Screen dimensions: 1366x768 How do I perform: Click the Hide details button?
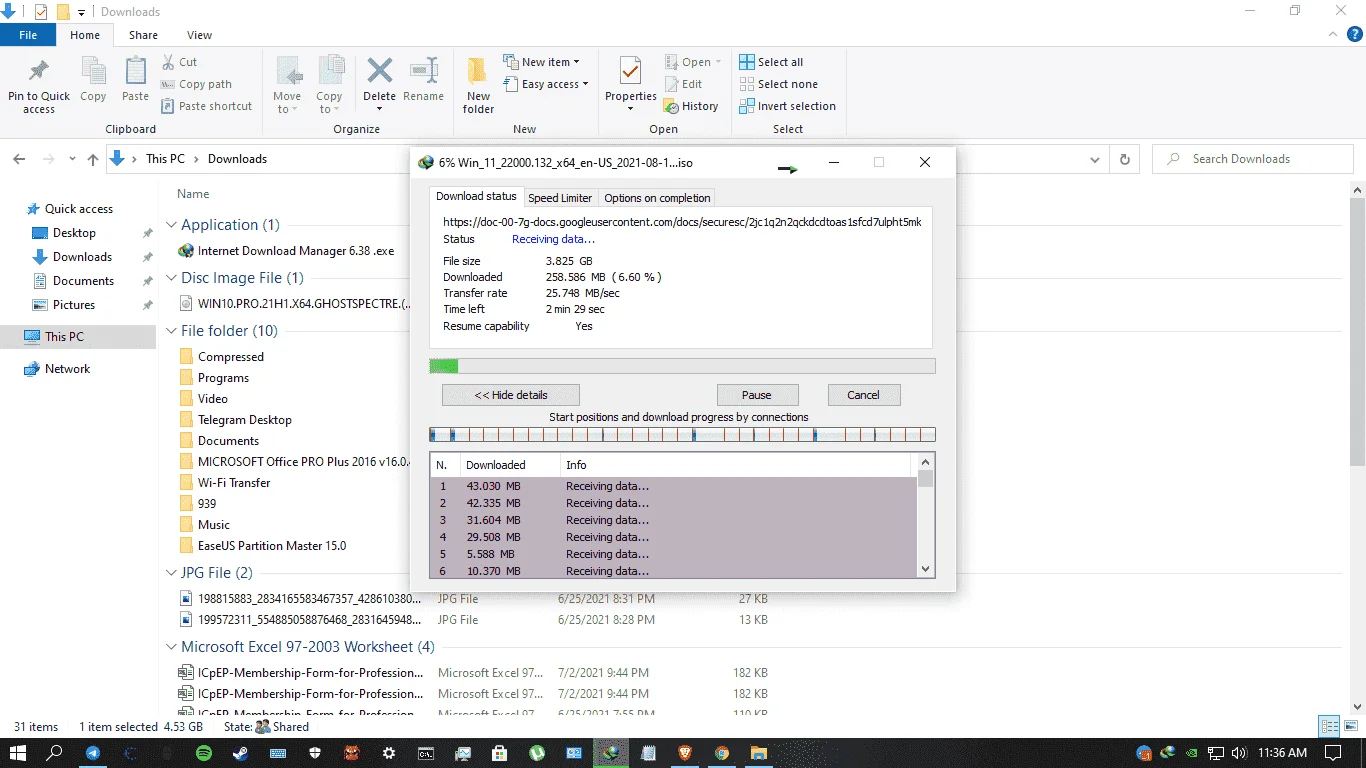coord(511,395)
